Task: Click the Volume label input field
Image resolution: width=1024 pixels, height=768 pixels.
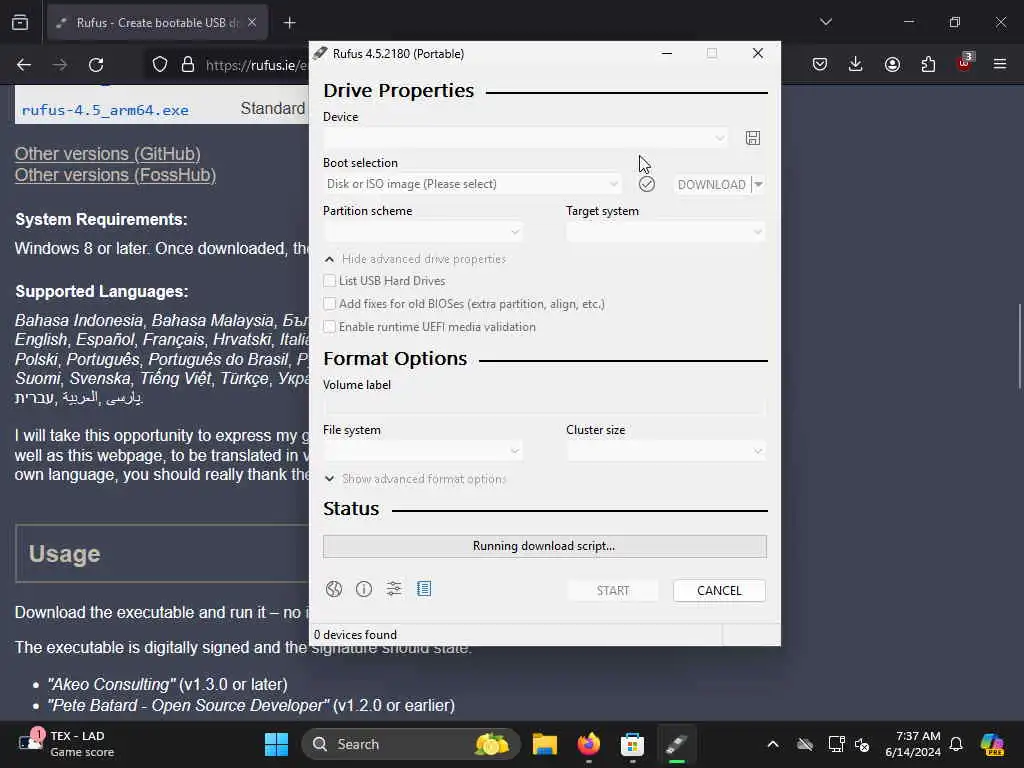Action: click(x=544, y=406)
